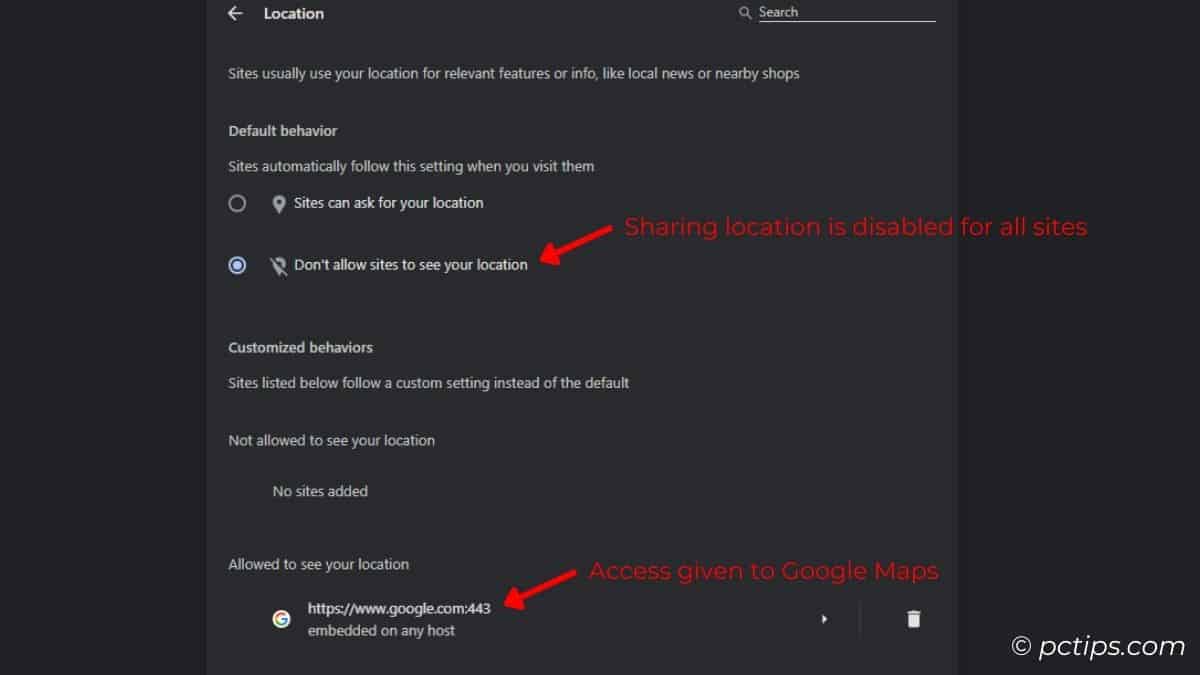Select the 'Sites can ask for your location' radio button
The image size is (1200, 675).
[x=237, y=203]
